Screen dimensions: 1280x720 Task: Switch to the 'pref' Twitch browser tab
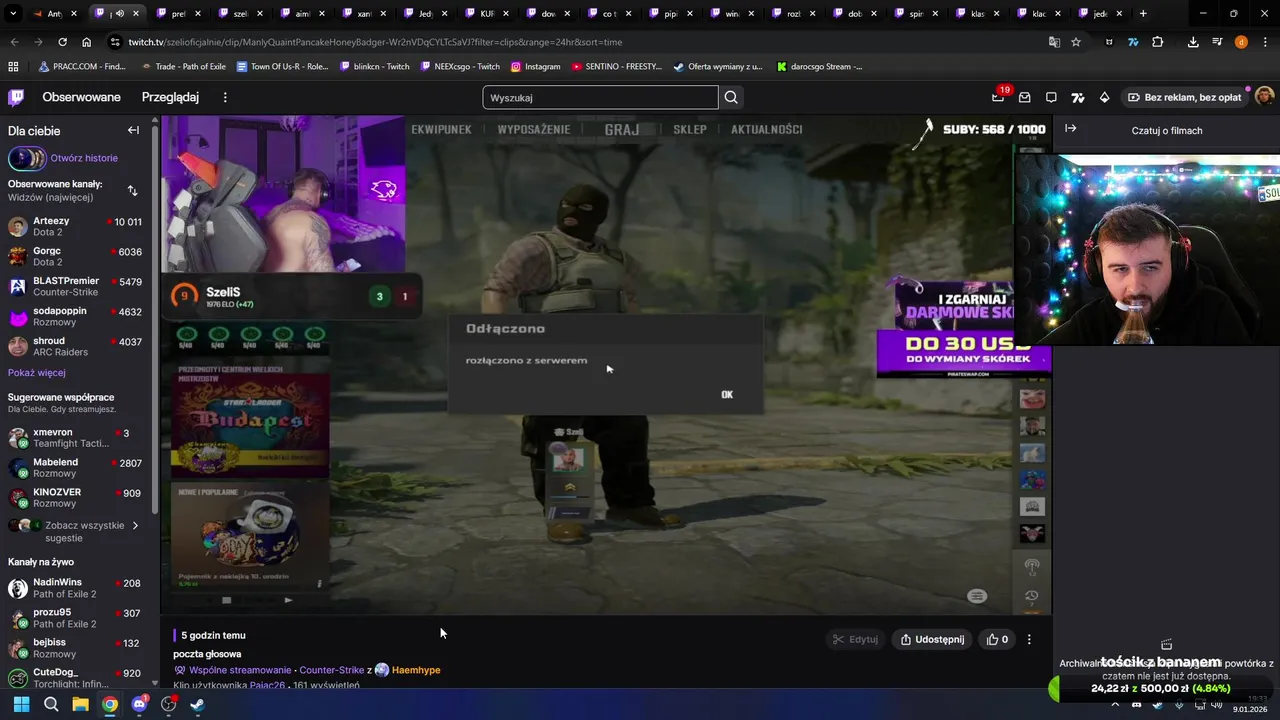pos(178,14)
